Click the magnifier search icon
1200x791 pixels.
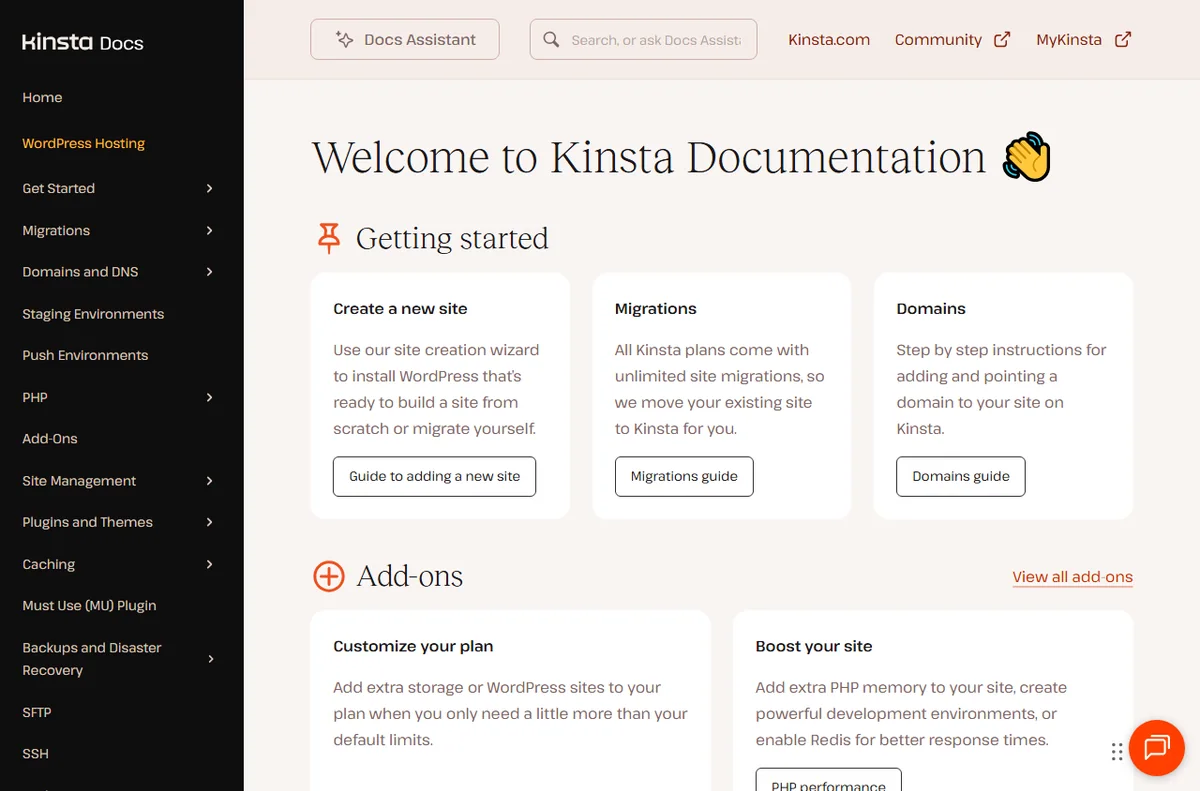click(551, 40)
